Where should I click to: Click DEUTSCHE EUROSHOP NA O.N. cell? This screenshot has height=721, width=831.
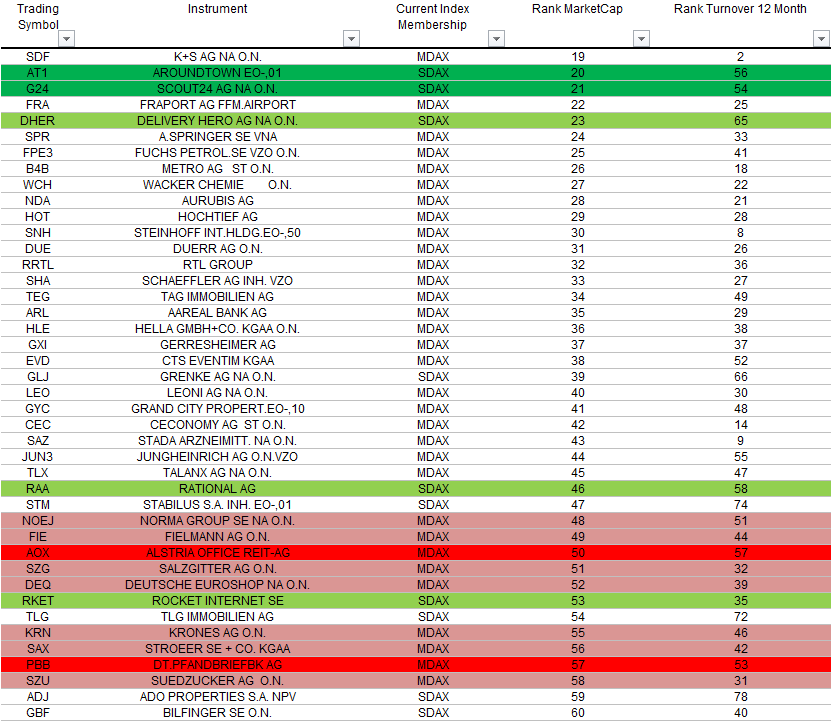pyautogui.click(x=217, y=584)
